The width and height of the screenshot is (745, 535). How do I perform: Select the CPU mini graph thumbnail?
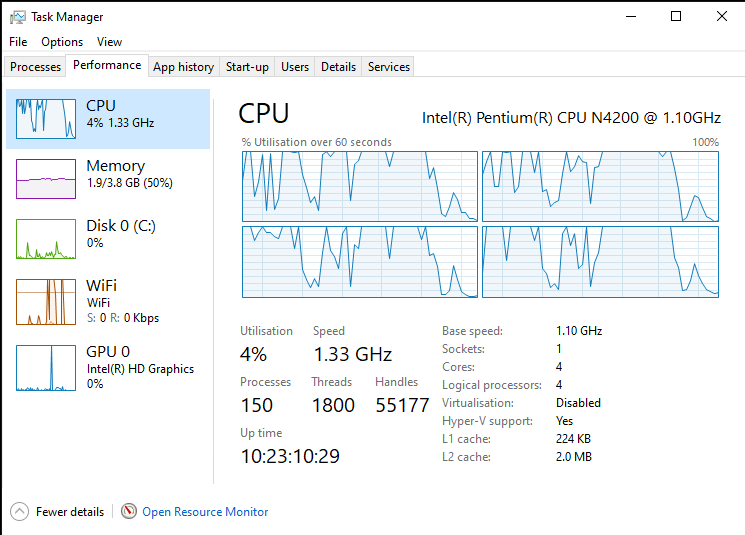(x=46, y=119)
